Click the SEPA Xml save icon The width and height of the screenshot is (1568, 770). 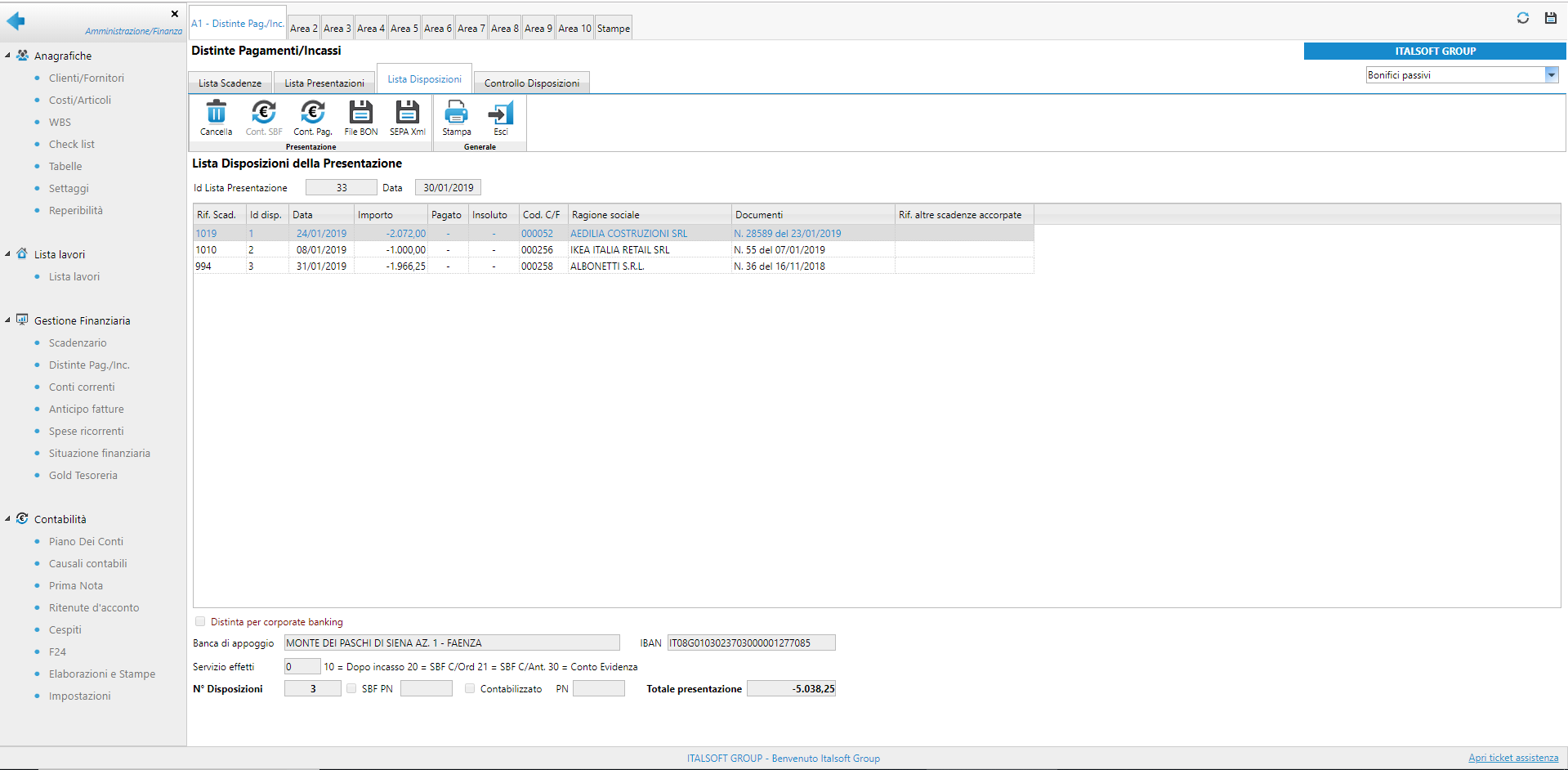[x=407, y=113]
